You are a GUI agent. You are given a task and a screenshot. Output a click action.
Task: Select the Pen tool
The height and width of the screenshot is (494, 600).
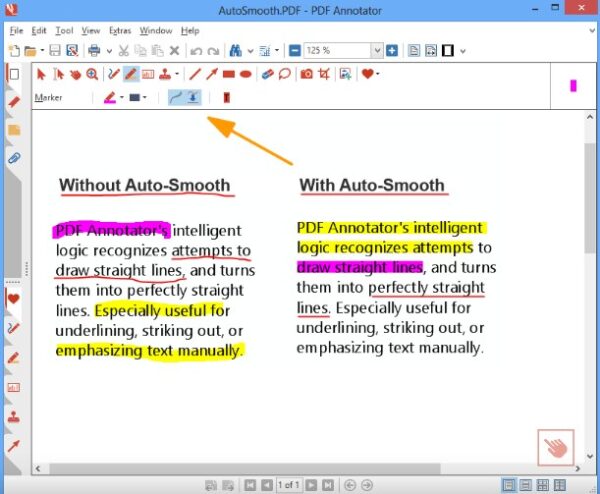[x=114, y=74]
